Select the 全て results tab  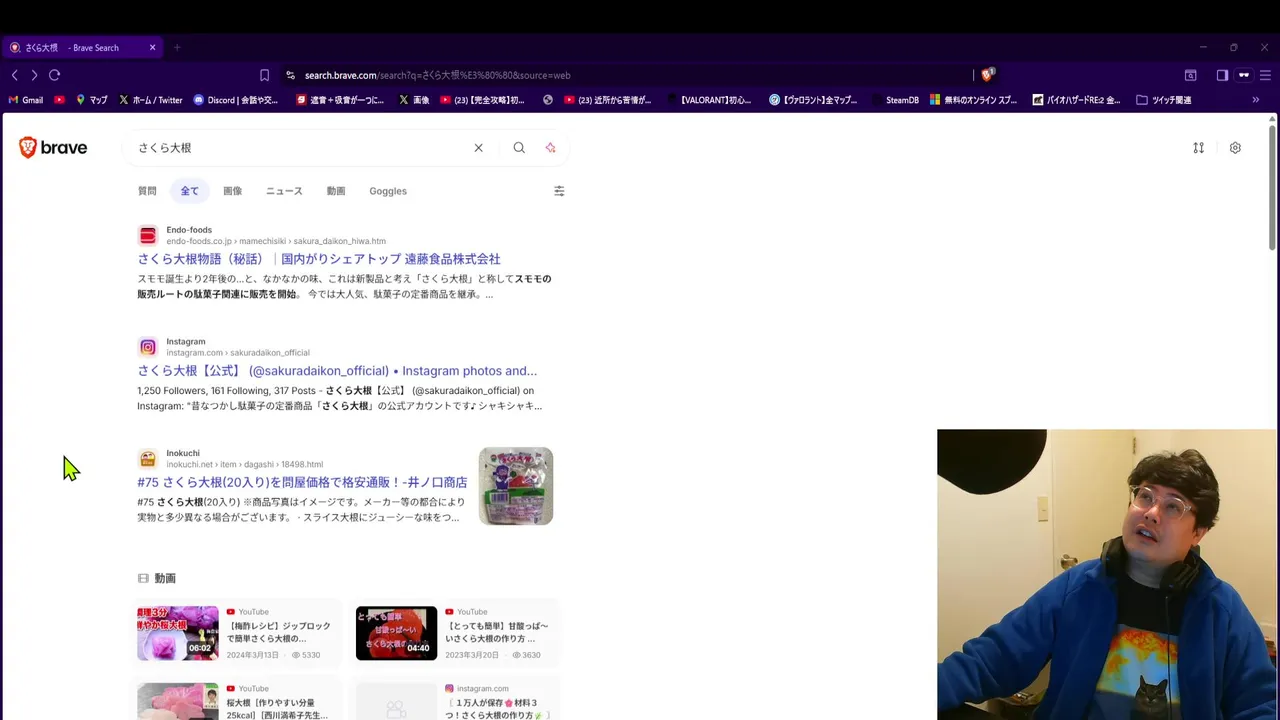[189, 191]
